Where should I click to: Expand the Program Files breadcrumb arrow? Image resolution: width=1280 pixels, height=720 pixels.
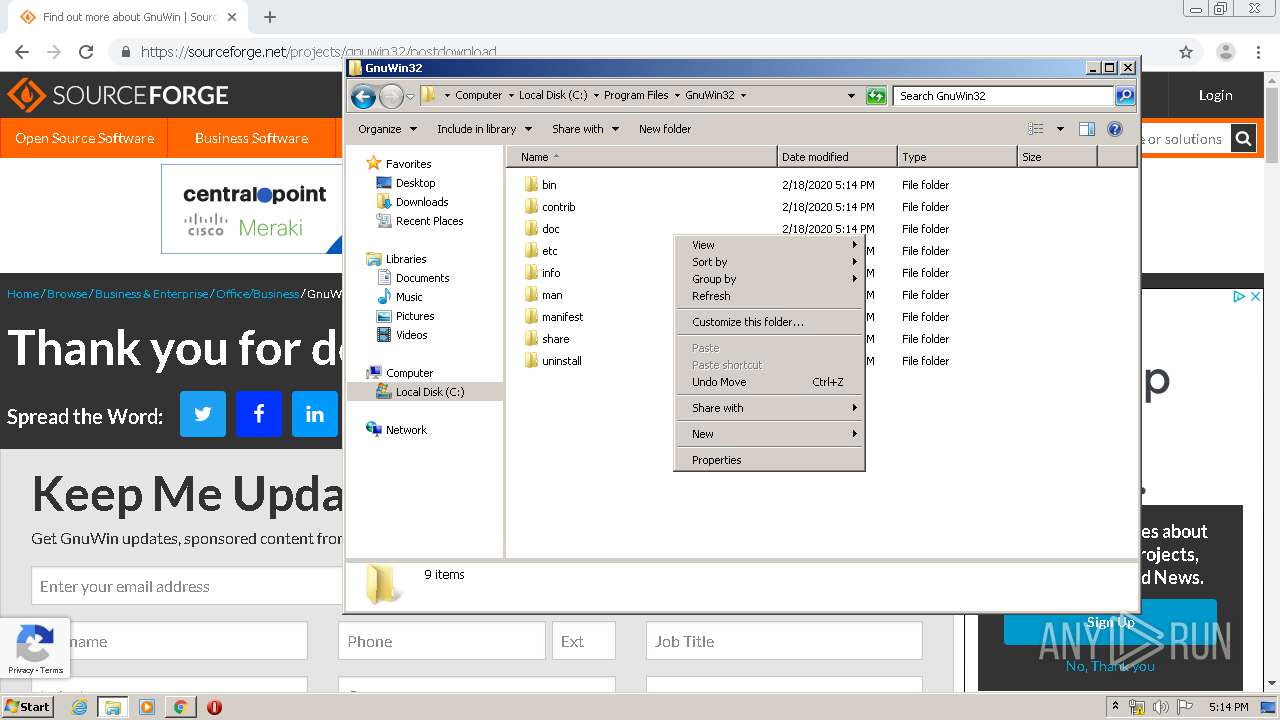677,96
